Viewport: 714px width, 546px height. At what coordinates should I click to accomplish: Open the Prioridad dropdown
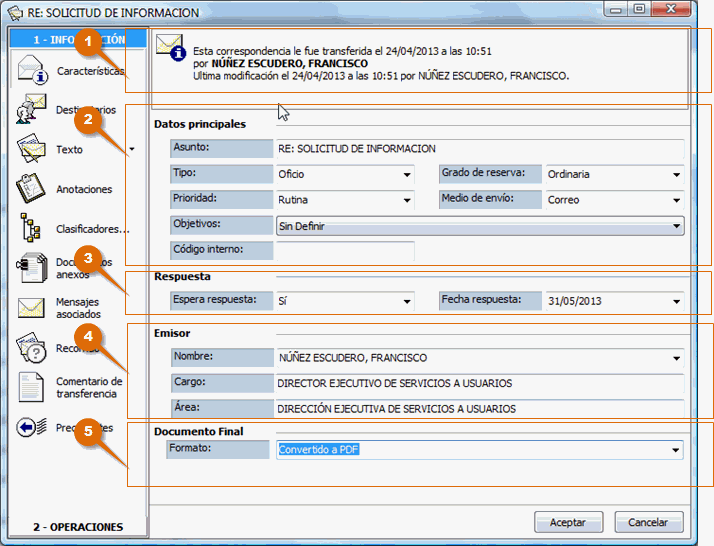click(x=407, y=200)
